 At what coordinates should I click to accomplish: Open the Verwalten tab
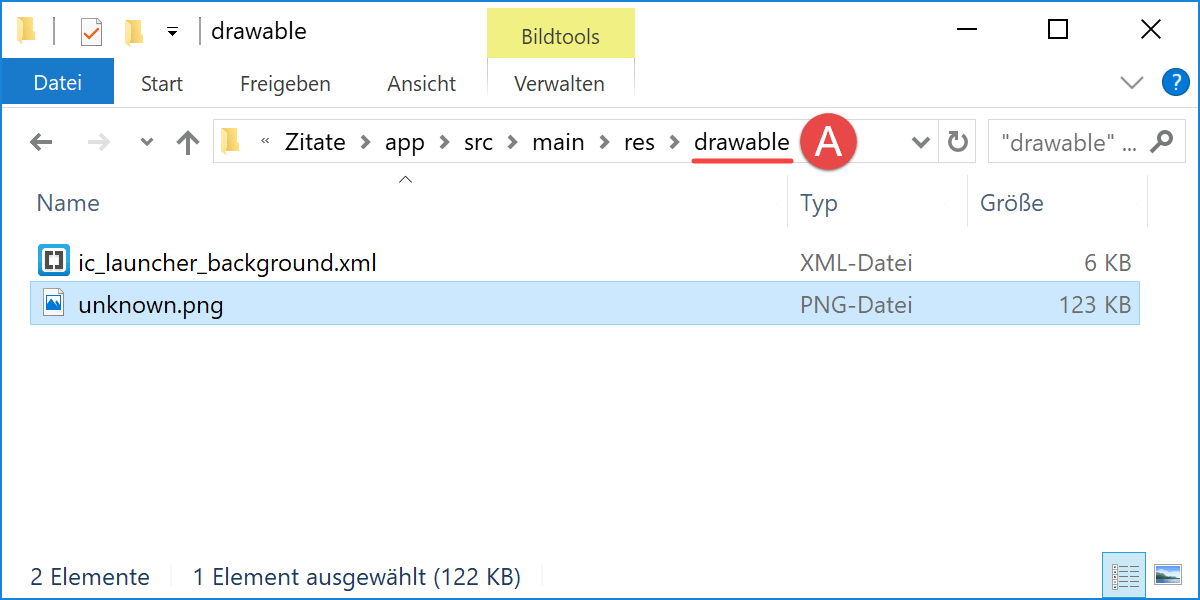[x=560, y=84]
